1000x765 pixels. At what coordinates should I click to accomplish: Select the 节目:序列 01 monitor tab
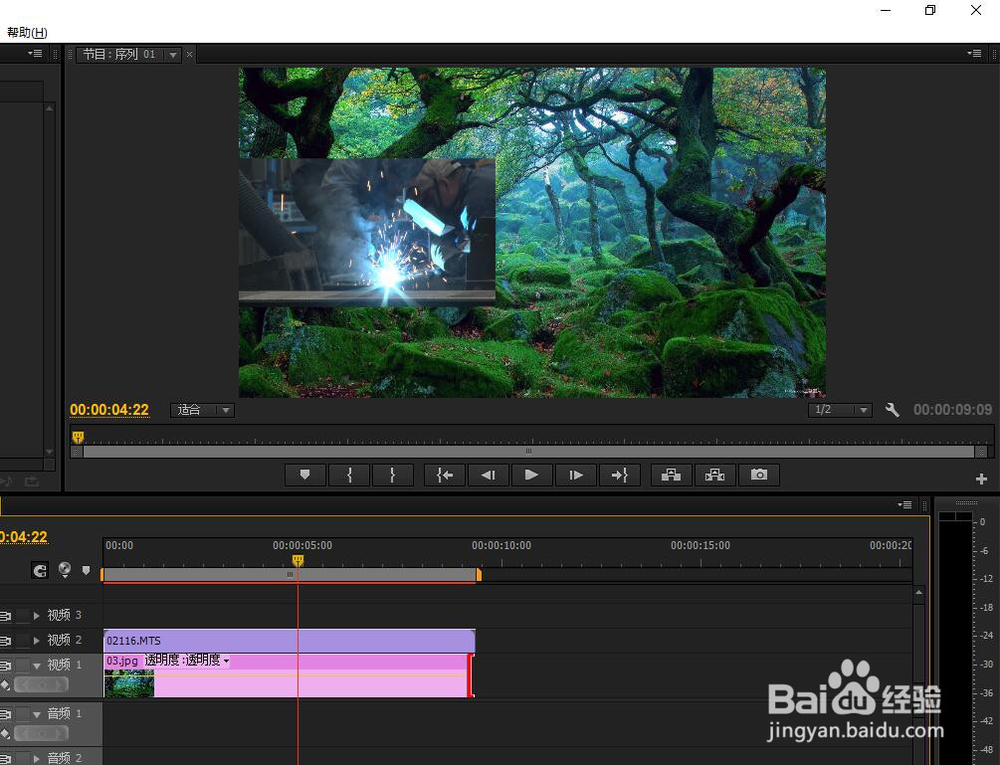119,55
